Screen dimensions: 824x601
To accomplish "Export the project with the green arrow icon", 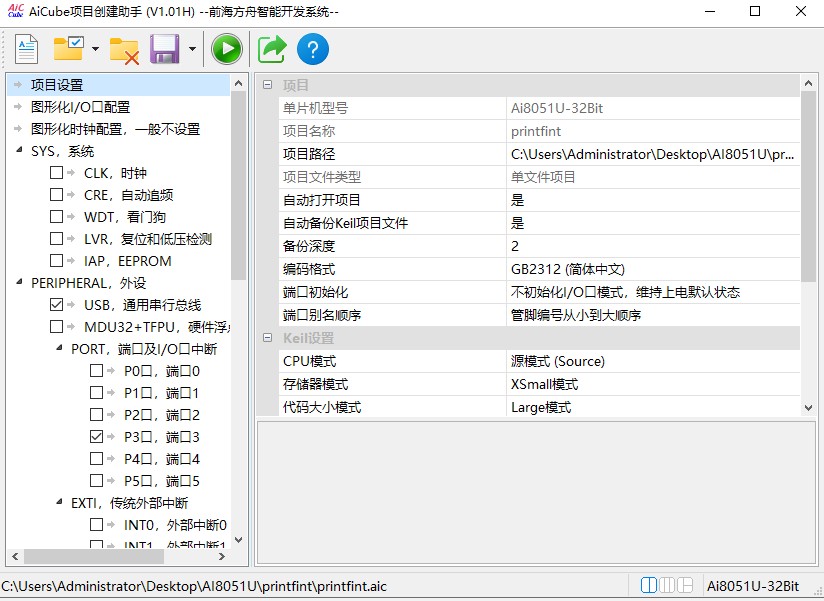I will [271, 47].
